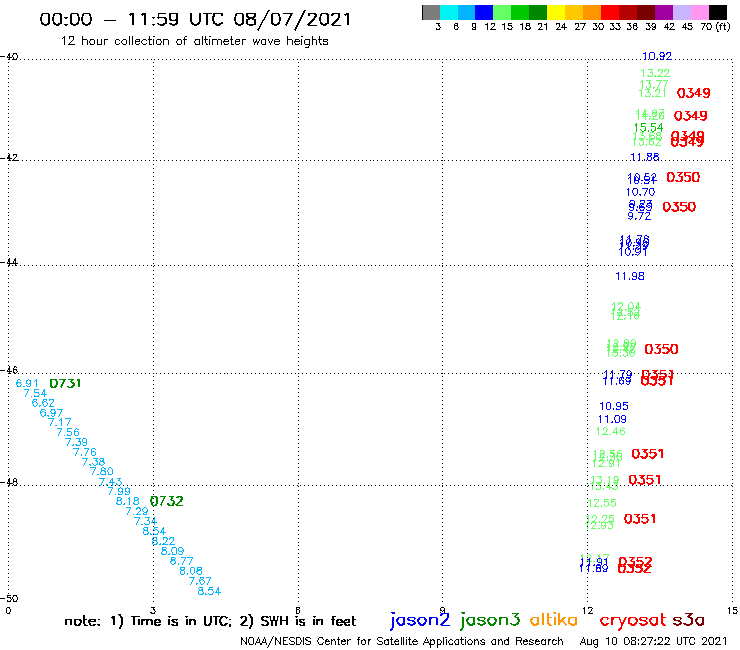Click the cyan swatch in the wave-height legend
Screen dimensions: 740x650
pos(449,12)
